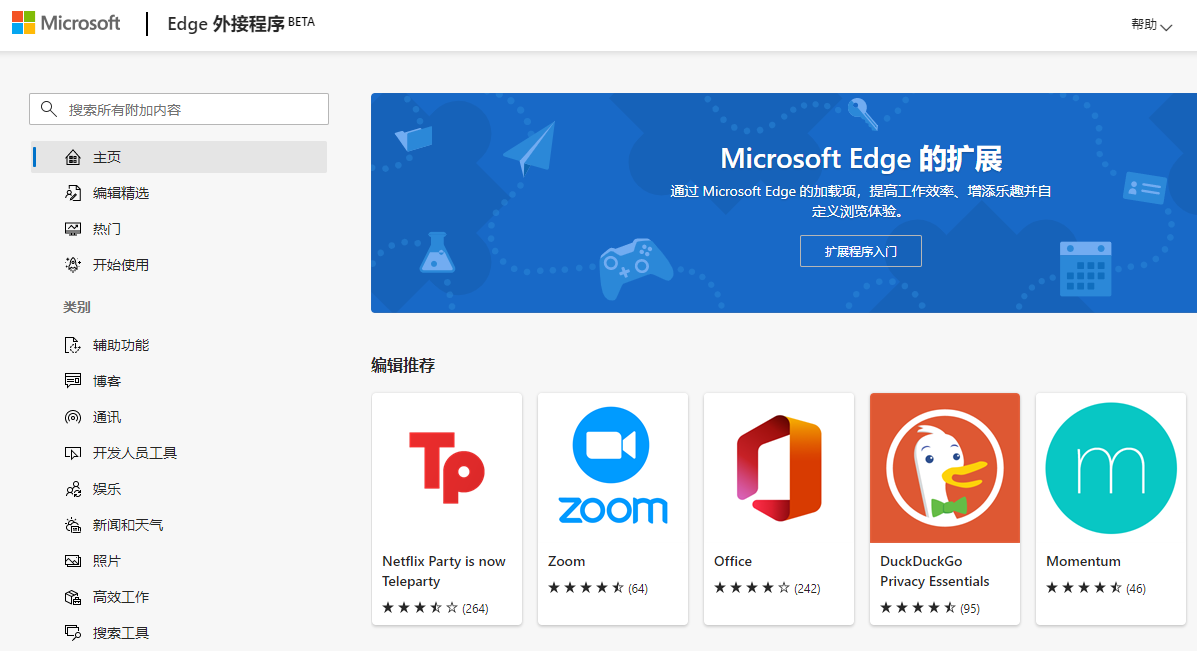This screenshot has width=1197, height=651.
Task: Click the 新闻和天气 weather icon
Action: (x=73, y=525)
